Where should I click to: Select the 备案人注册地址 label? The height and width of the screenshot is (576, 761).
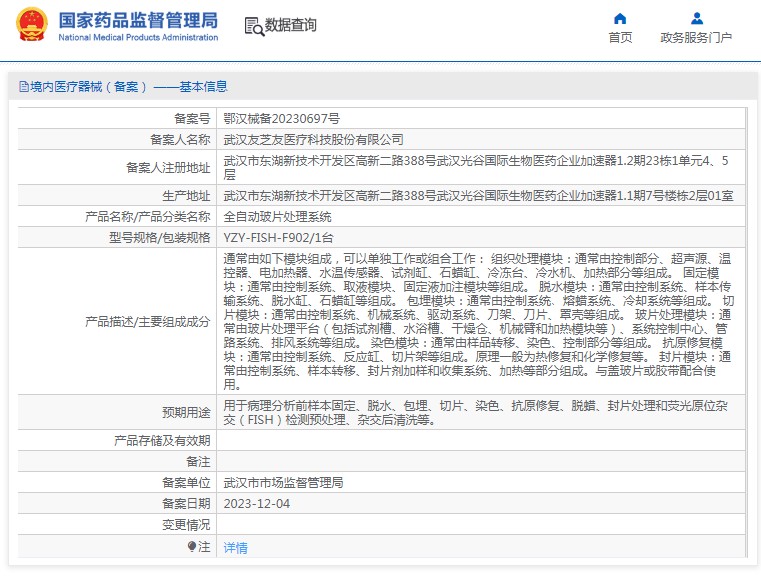click(168, 167)
